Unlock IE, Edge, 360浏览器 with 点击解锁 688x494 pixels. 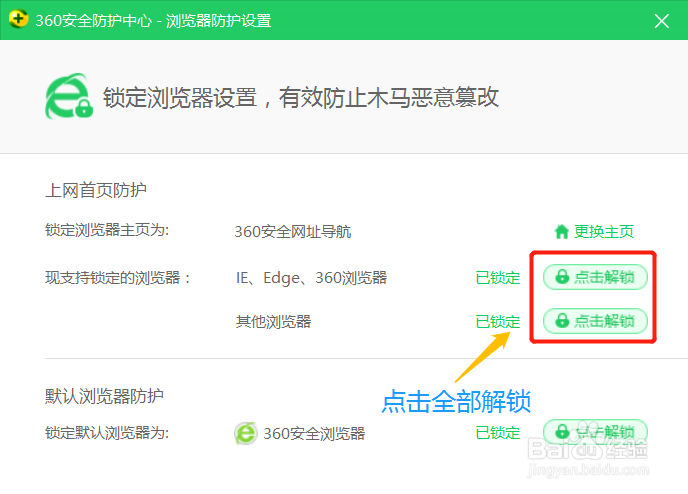595,277
